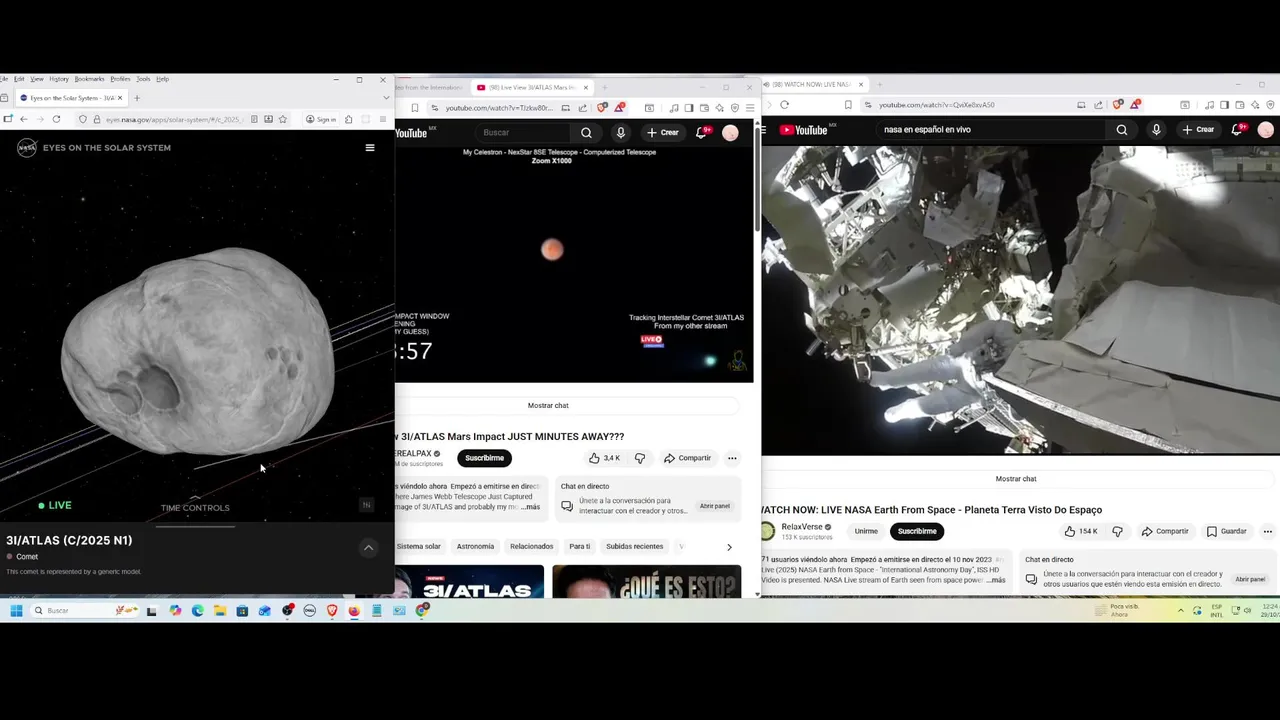Show more chips with the right arrow

(x=729, y=547)
